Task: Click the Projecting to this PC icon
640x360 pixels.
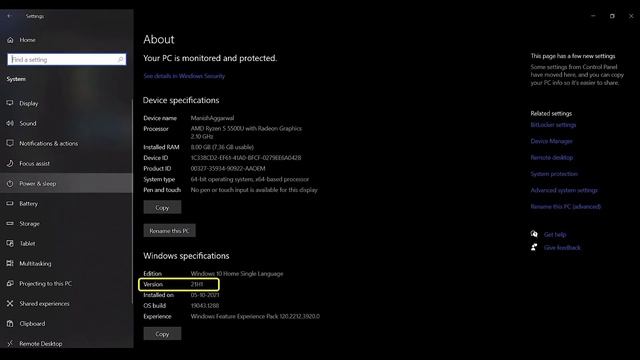Action: point(10,283)
